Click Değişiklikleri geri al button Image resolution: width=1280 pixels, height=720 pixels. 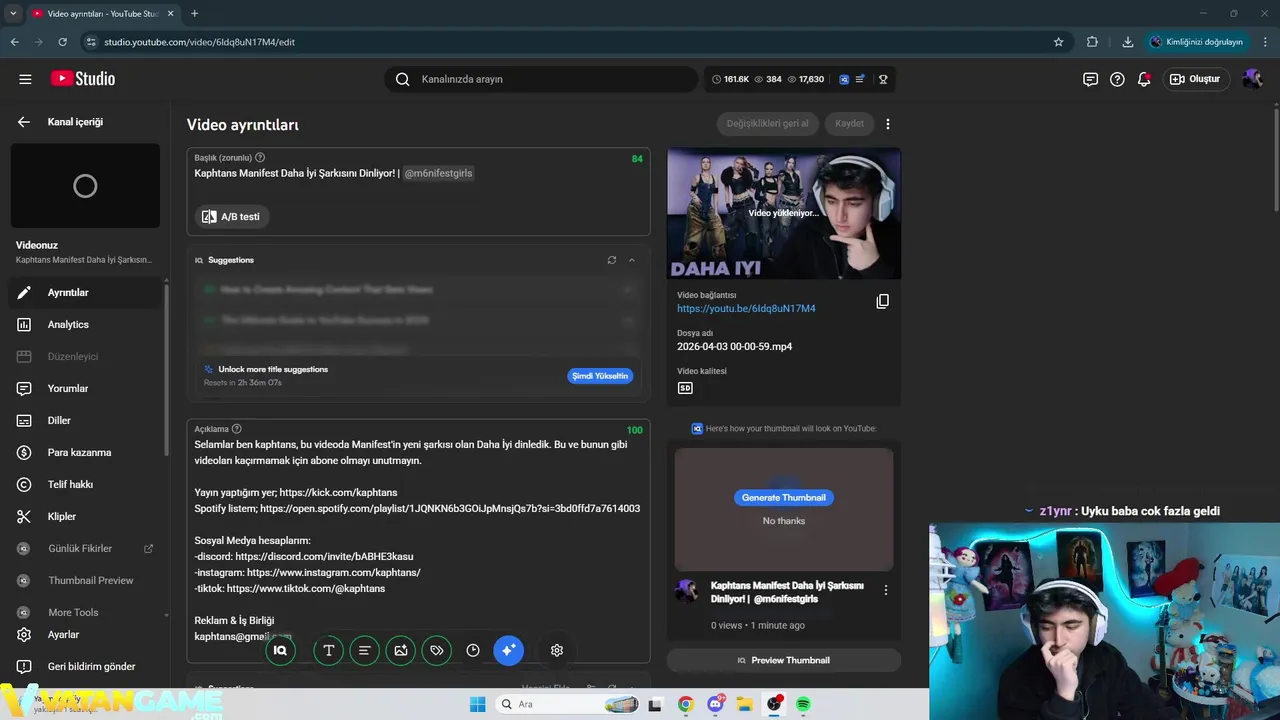(x=767, y=124)
